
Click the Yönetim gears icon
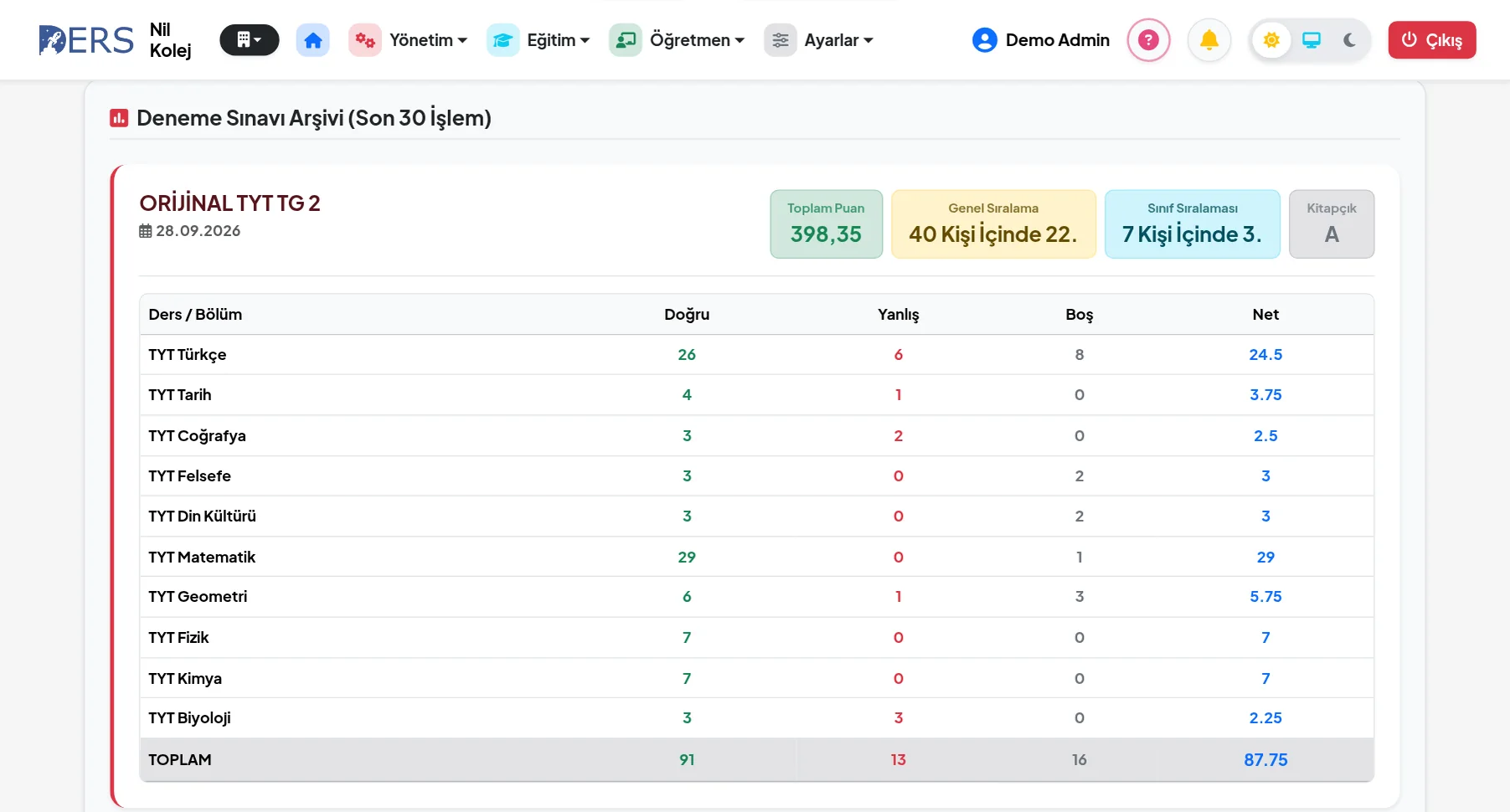[x=364, y=40]
